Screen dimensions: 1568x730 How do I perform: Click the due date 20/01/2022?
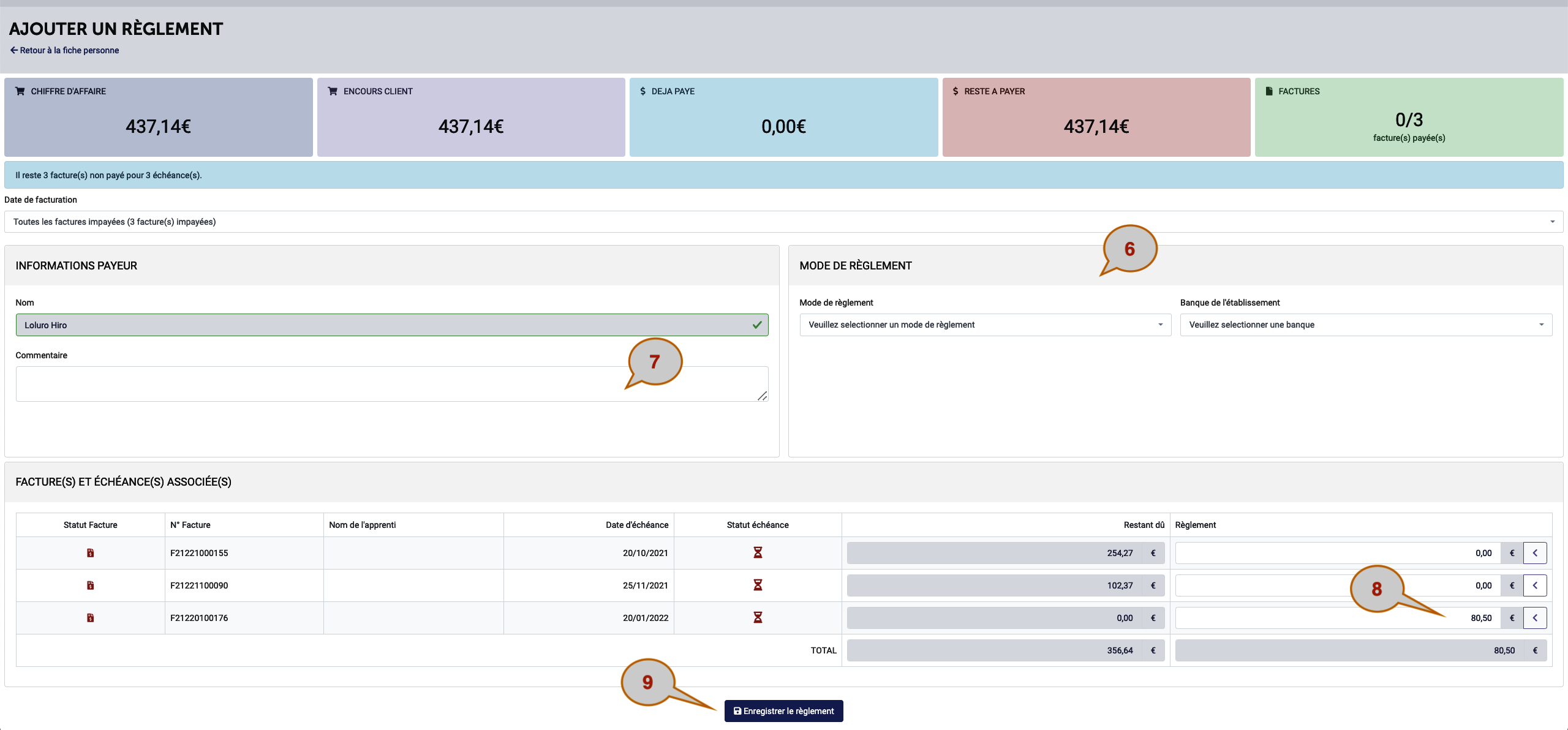pyautogui.click(x=646, y=618)
